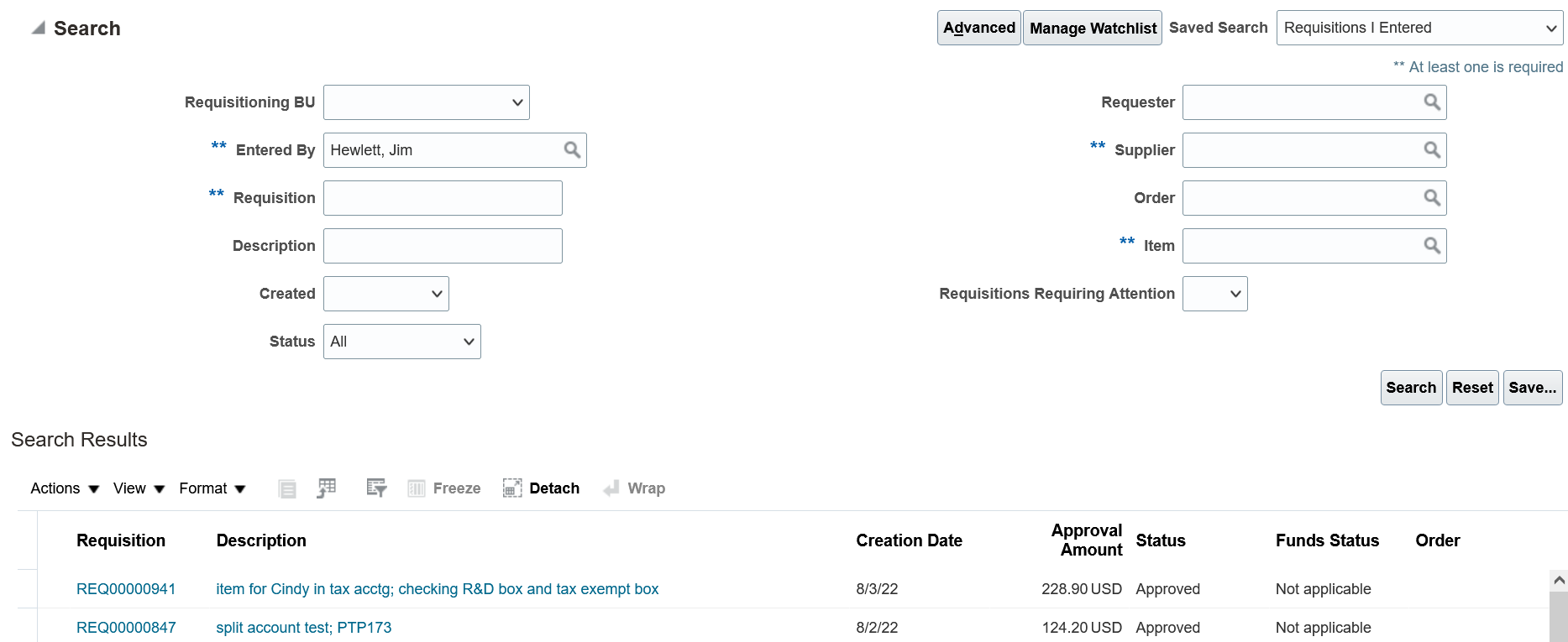Click the Supplier text field

point(1302,150)
